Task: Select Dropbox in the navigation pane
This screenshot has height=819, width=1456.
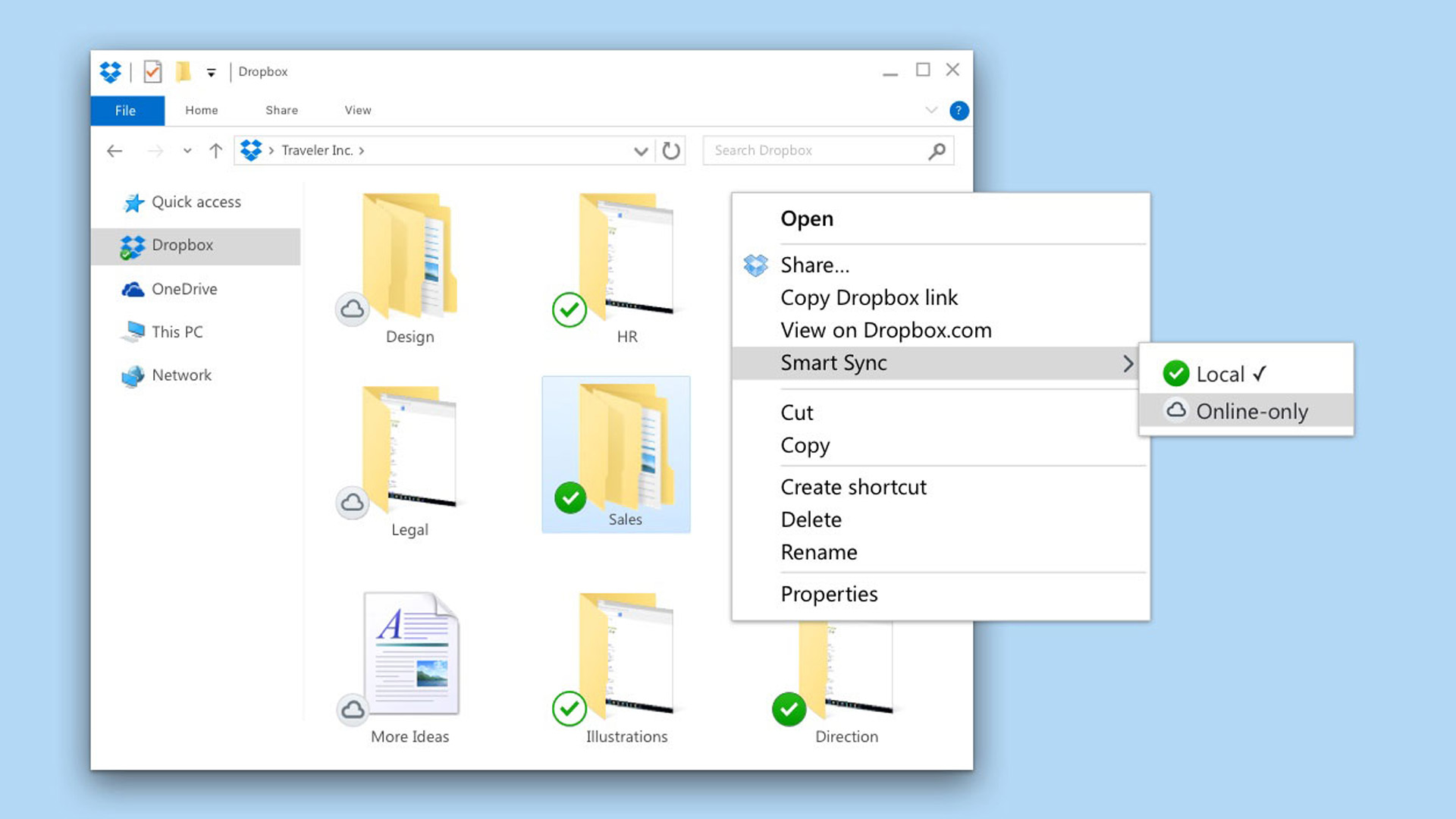Action: click(196, 246)
